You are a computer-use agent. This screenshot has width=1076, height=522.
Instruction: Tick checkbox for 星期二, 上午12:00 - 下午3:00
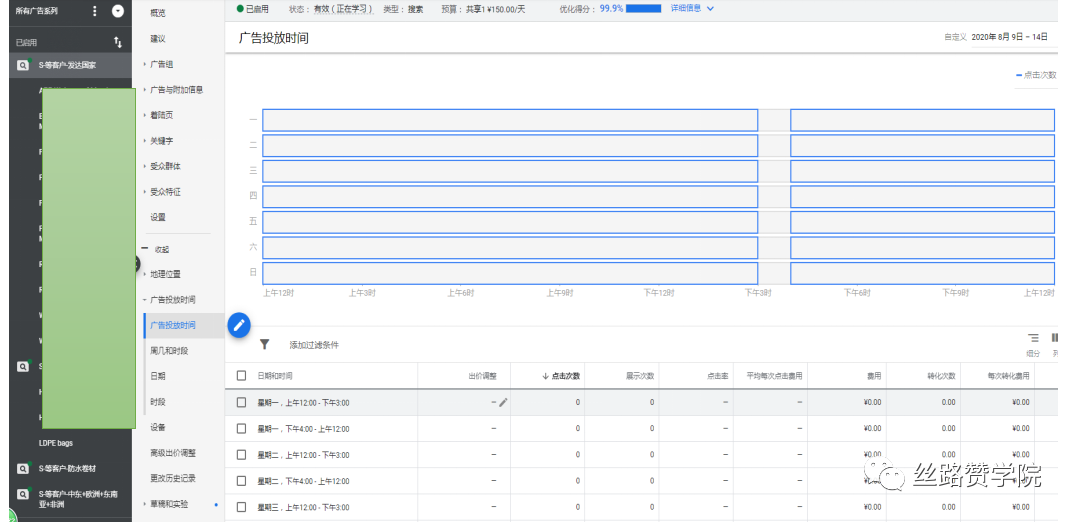[x=241, y=455]
